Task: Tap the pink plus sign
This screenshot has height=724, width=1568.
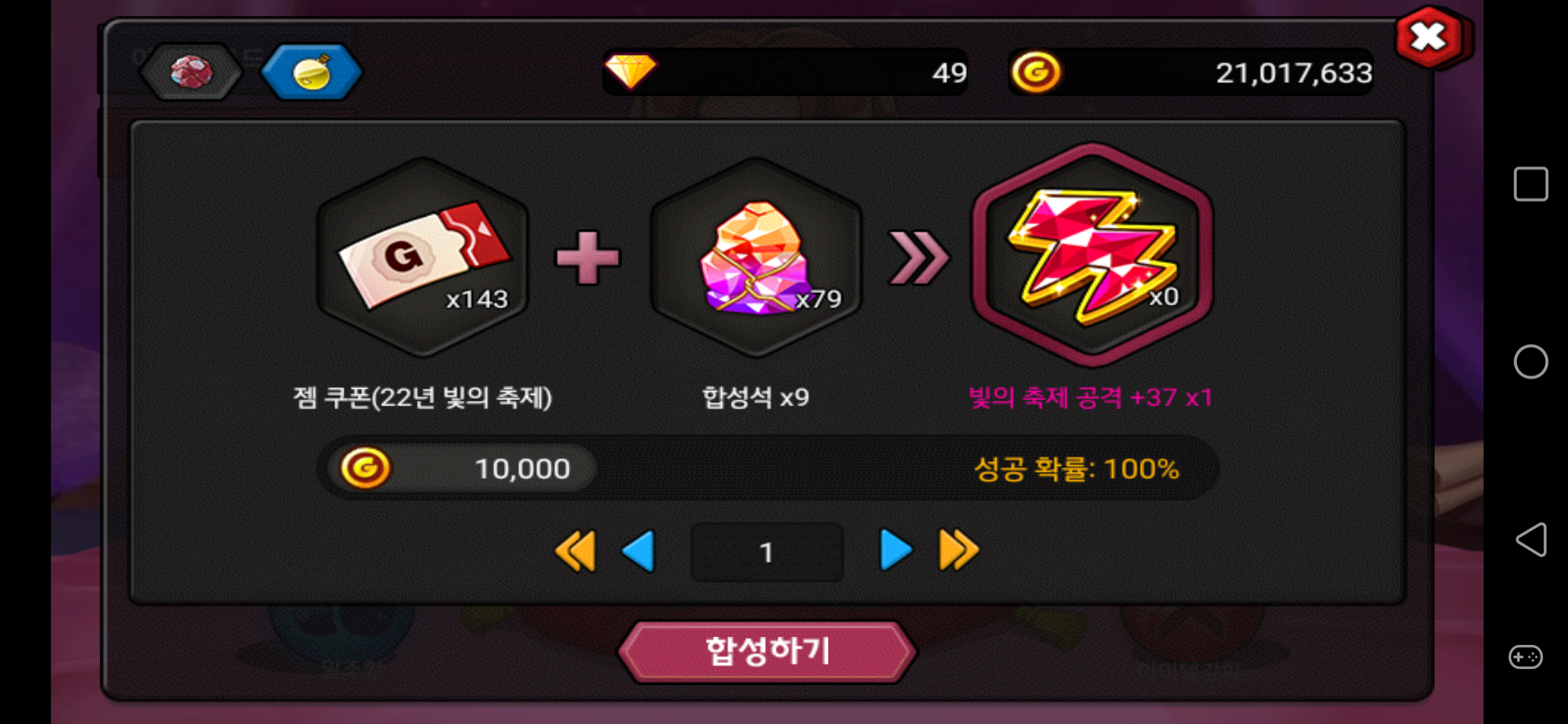Action: (x=588, y=258)
